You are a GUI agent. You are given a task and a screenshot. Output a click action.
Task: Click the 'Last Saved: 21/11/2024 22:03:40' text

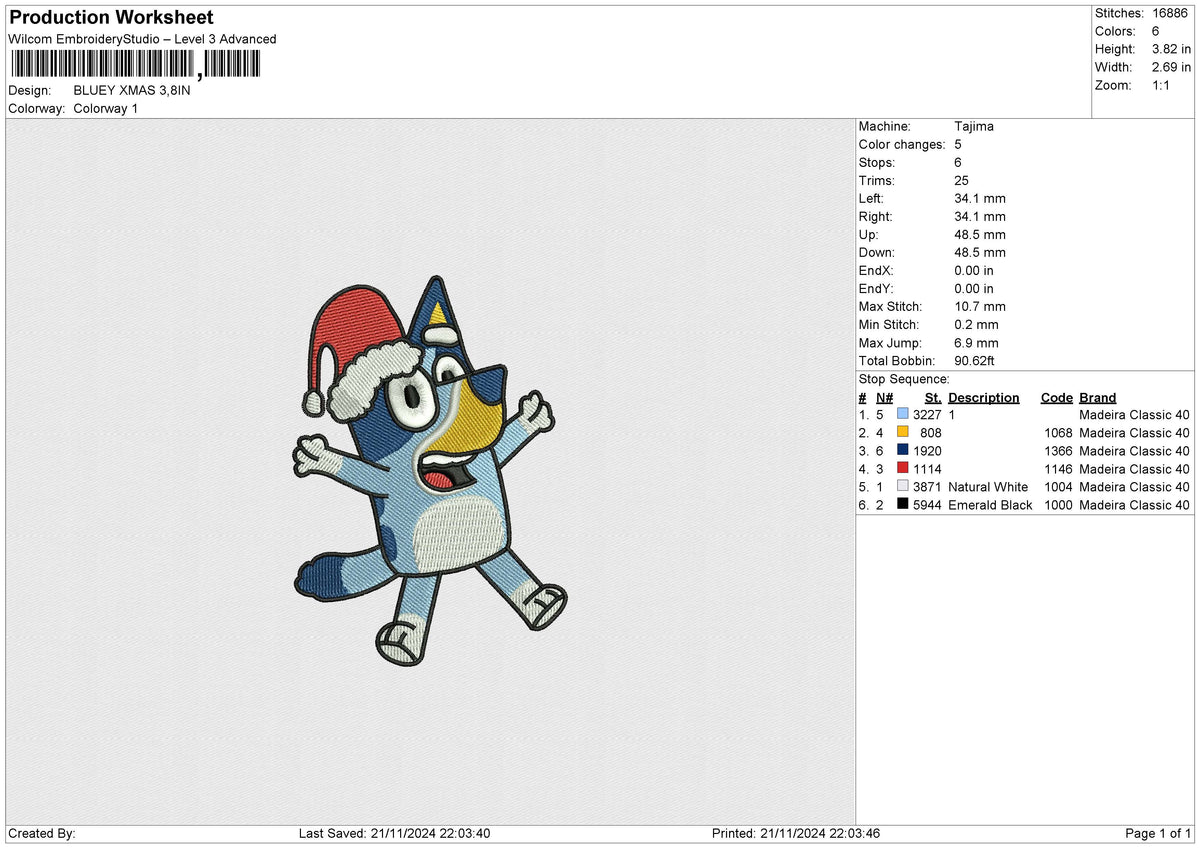click(395, 834)
